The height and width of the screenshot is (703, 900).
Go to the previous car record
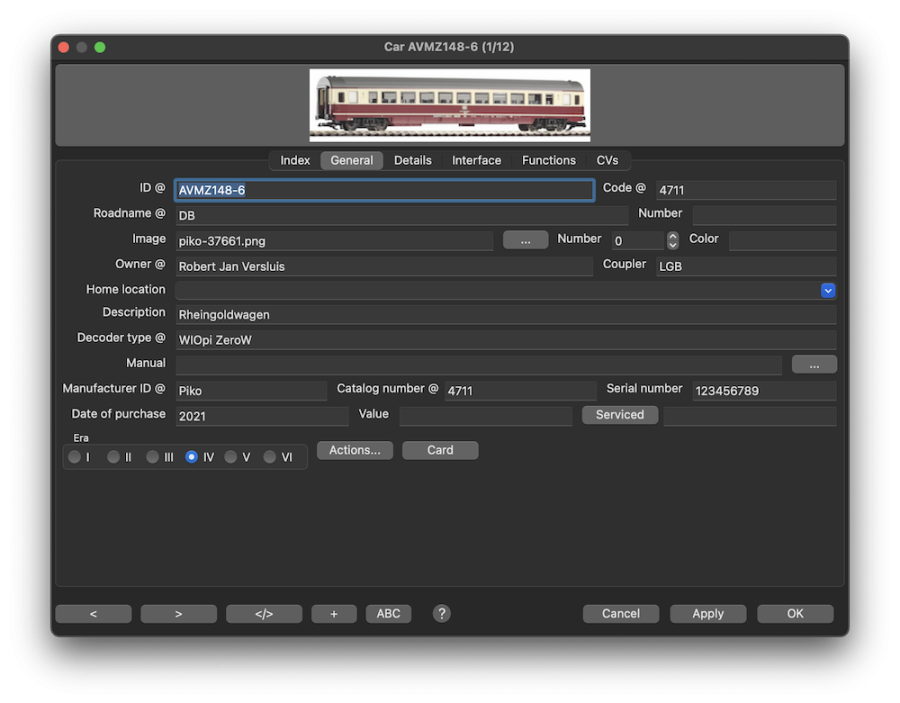[x=93, y=614]
